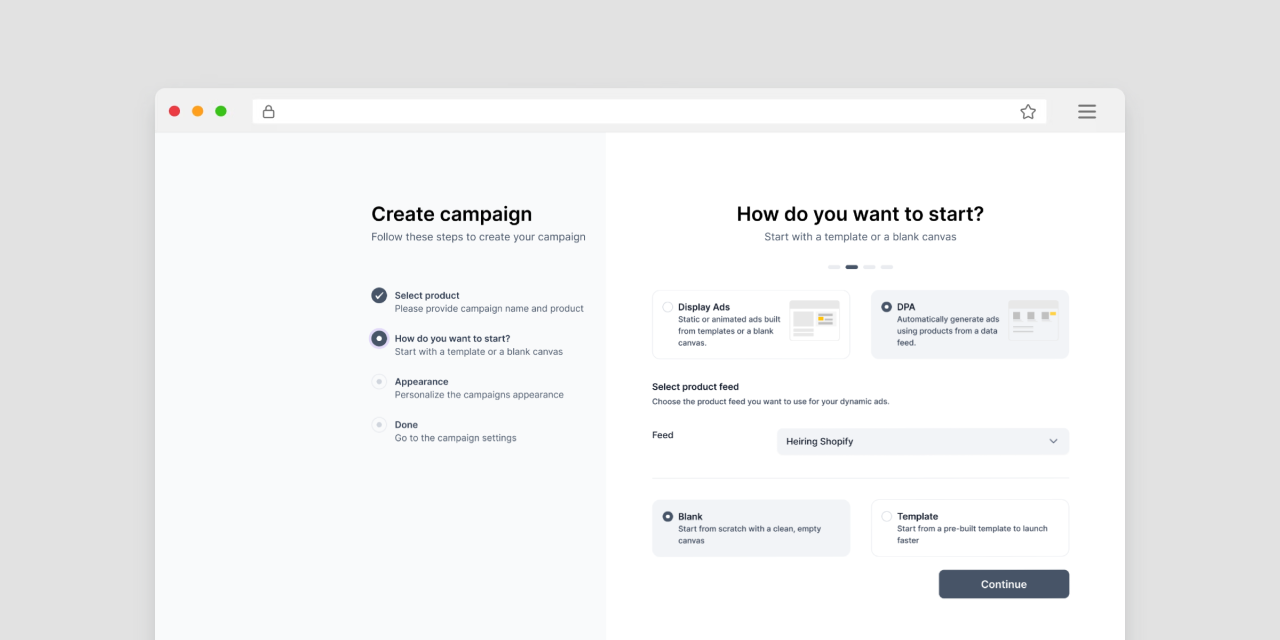Select the DPA radio button
The image size is (1280, 640).
886,306
